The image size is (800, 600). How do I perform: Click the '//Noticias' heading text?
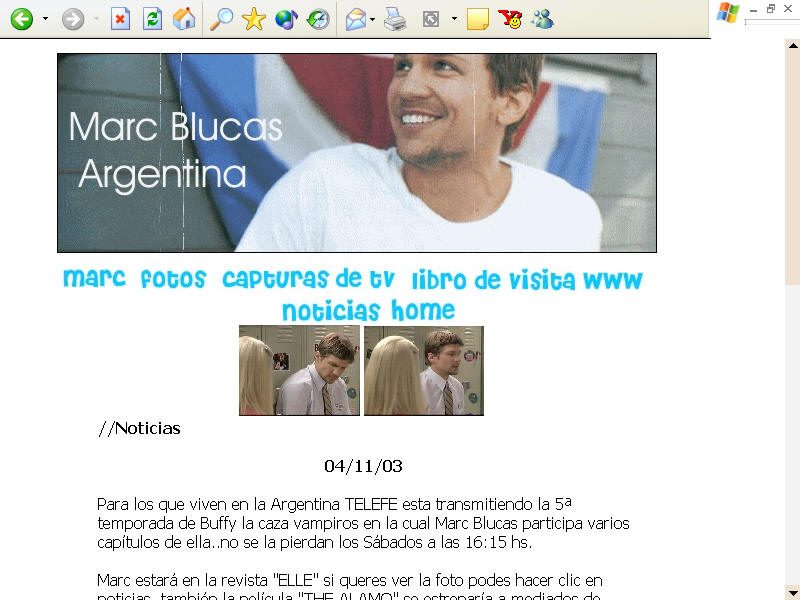[139, 428]
